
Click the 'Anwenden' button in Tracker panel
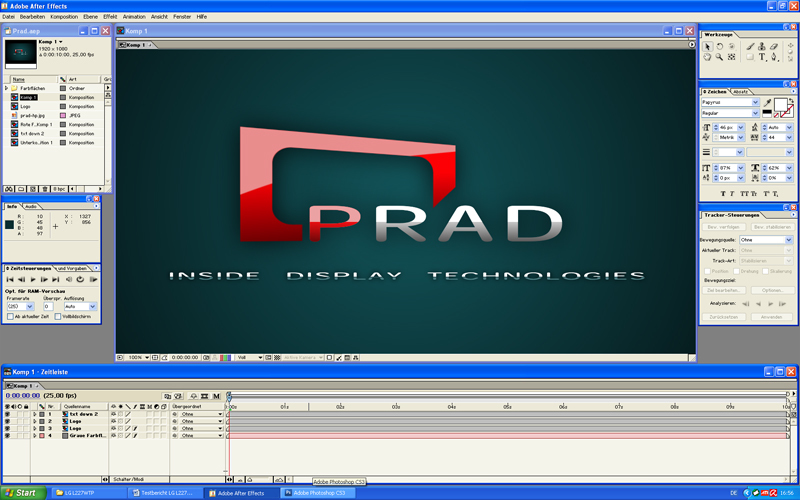pos(772,317)
